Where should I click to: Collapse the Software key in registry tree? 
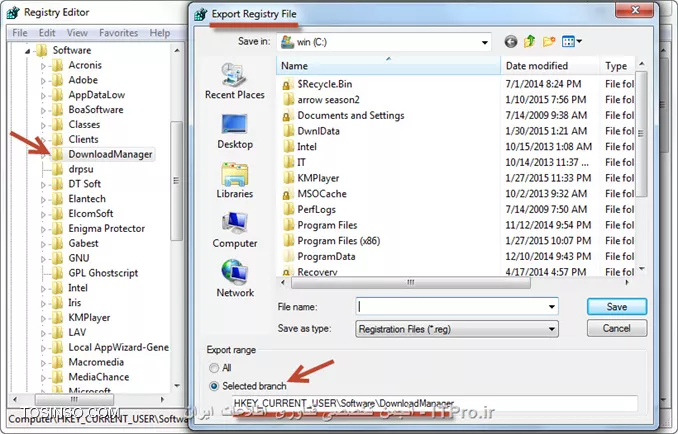pos(28,51)
